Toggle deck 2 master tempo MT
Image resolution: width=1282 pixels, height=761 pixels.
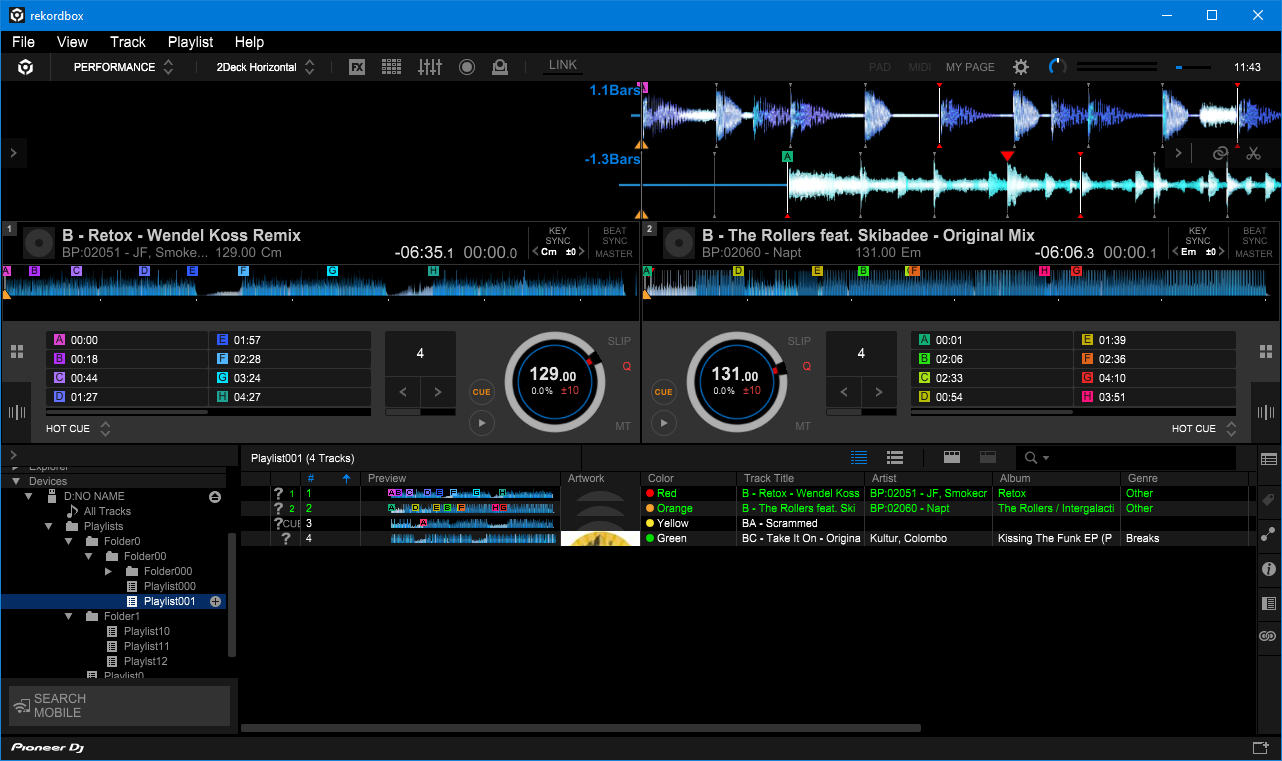[x=803, y=427]
